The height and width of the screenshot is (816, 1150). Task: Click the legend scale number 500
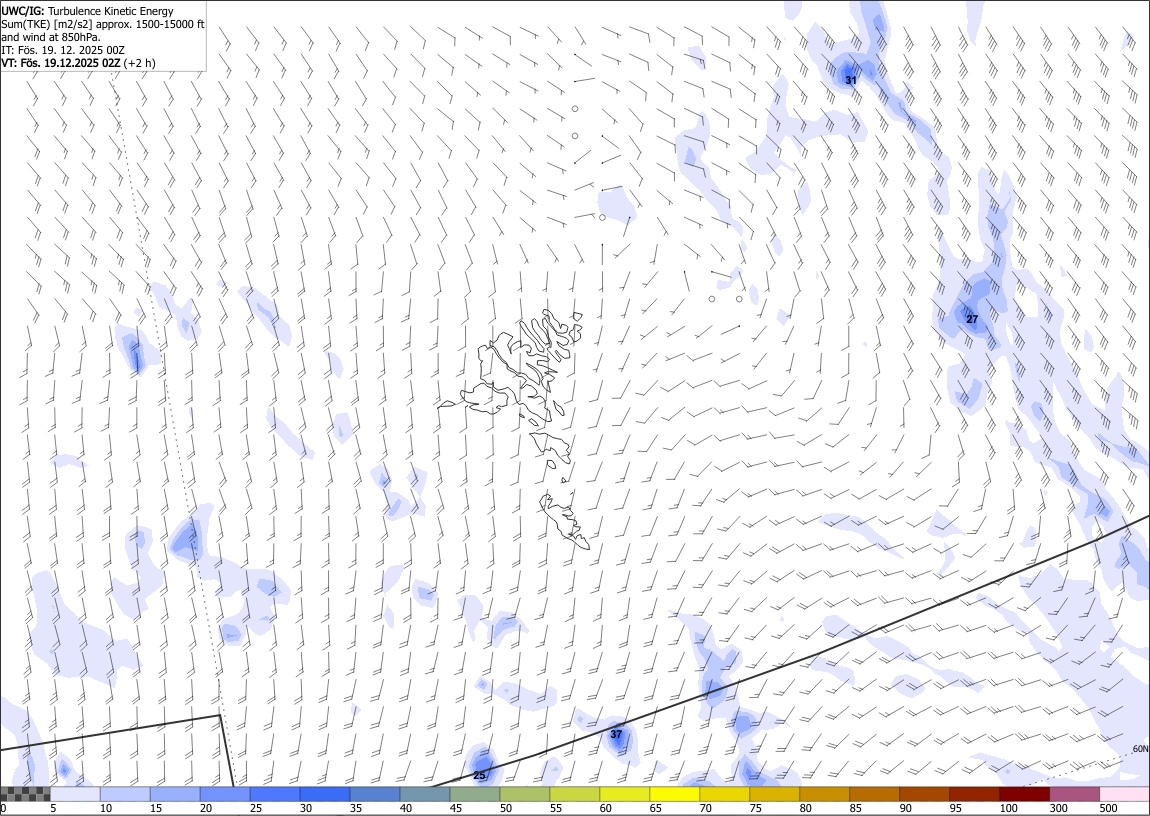coord(1108,808)
